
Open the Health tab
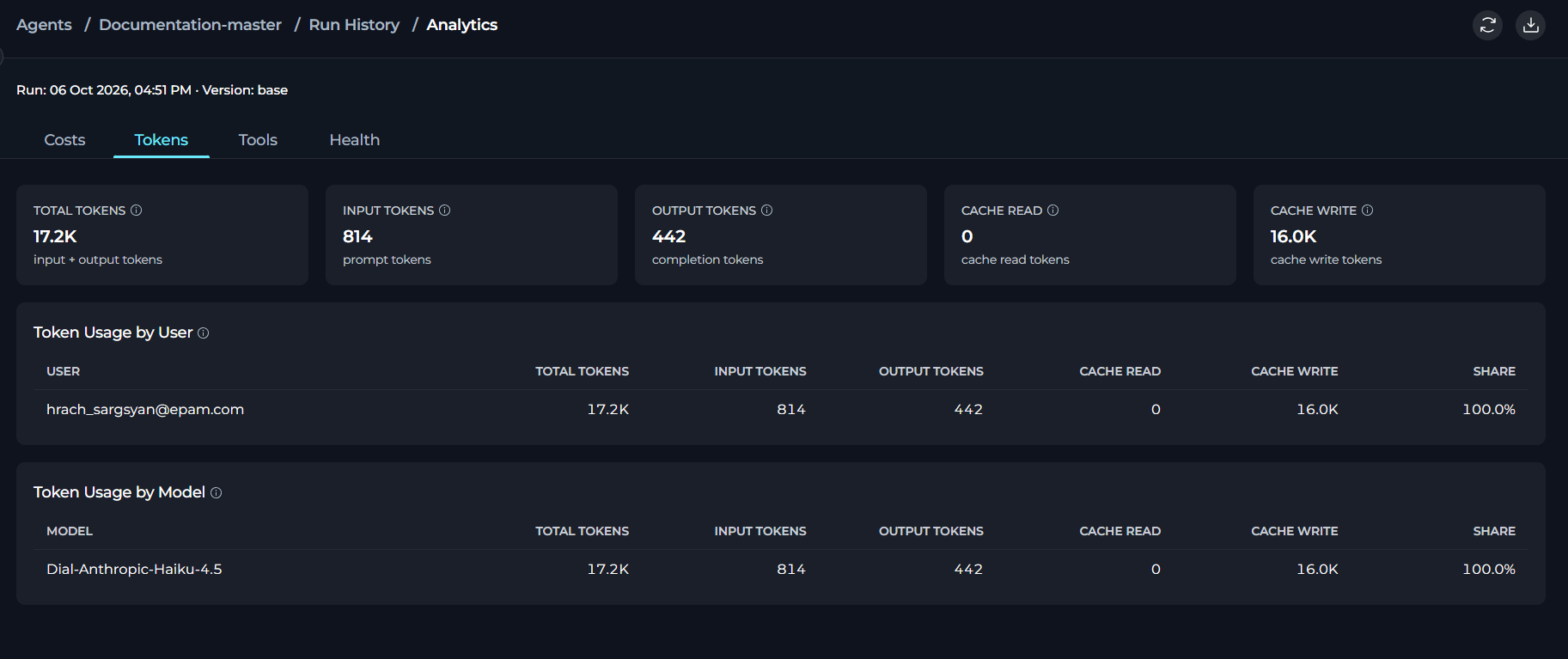click(x=355, y=140)
